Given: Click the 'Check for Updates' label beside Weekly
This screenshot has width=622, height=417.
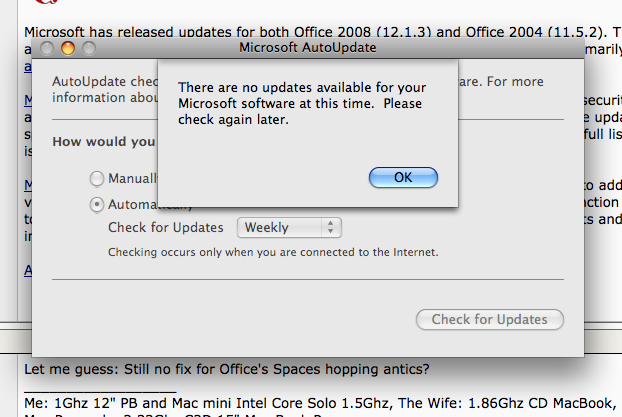Looking at the screenshot, I should pyautogui.click(x=166, y=227).
